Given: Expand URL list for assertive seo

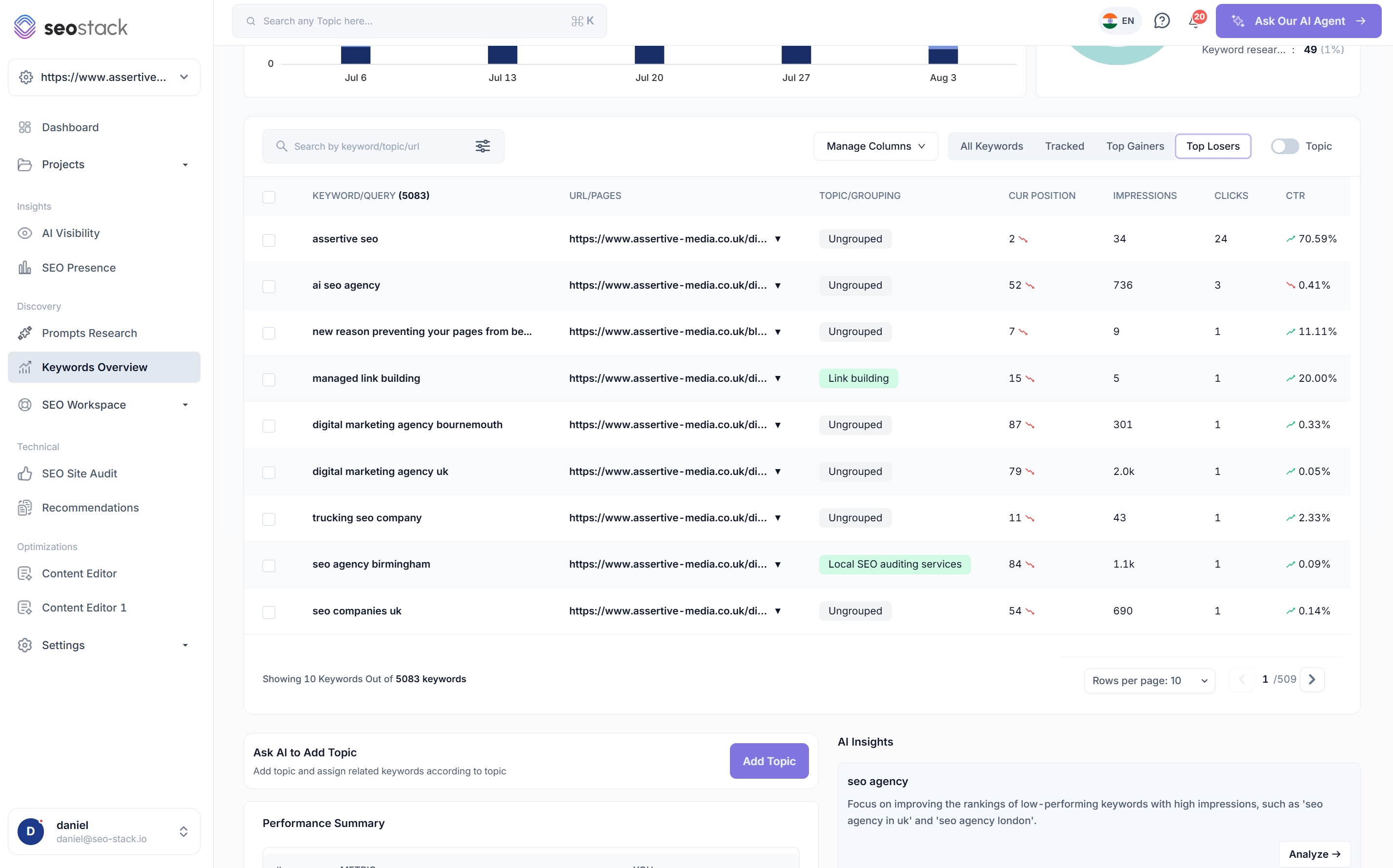Looking at the screenshot, I should pos(778,239).
